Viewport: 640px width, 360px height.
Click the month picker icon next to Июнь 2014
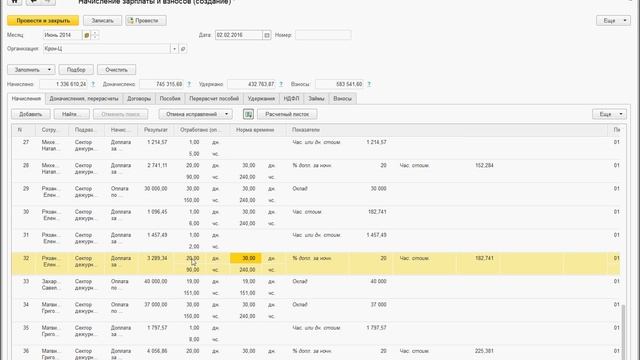pyautogui.click(x=87, y=35)
